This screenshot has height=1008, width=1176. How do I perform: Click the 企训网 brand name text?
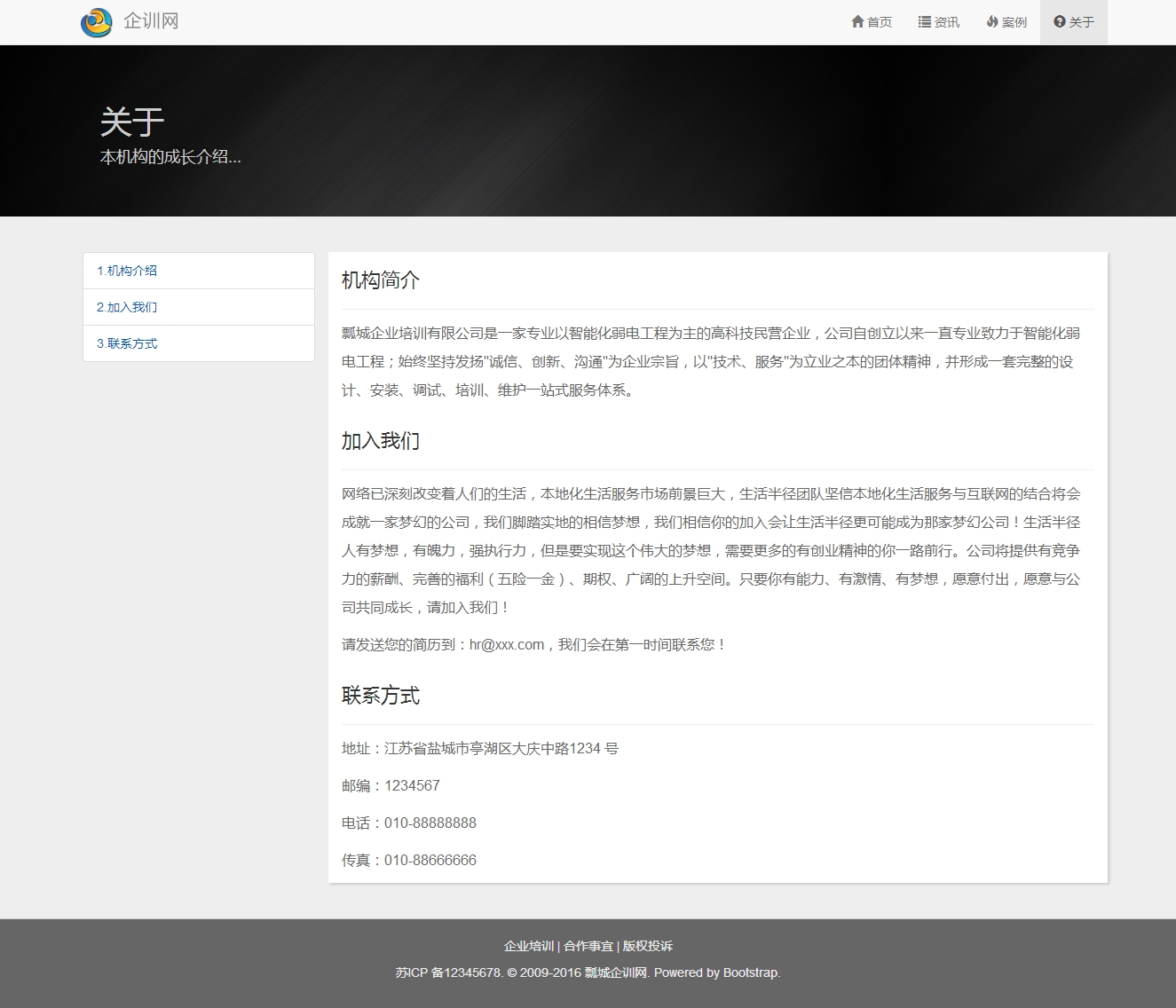[151, 21]
